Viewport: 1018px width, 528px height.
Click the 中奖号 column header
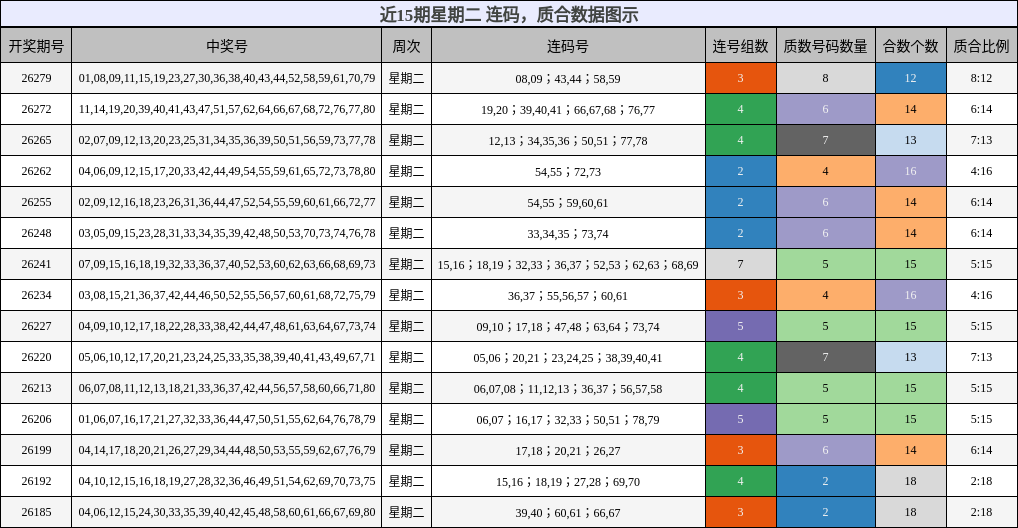[x=227, y=45]
